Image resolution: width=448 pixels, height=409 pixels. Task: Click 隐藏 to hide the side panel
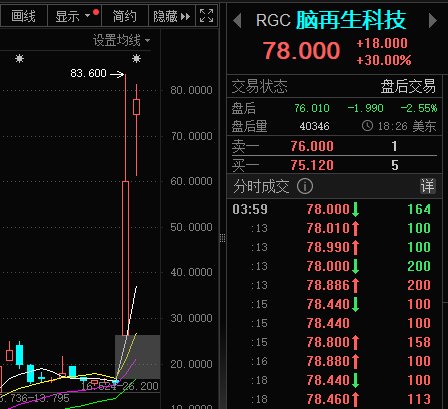(x=171, y=16)
